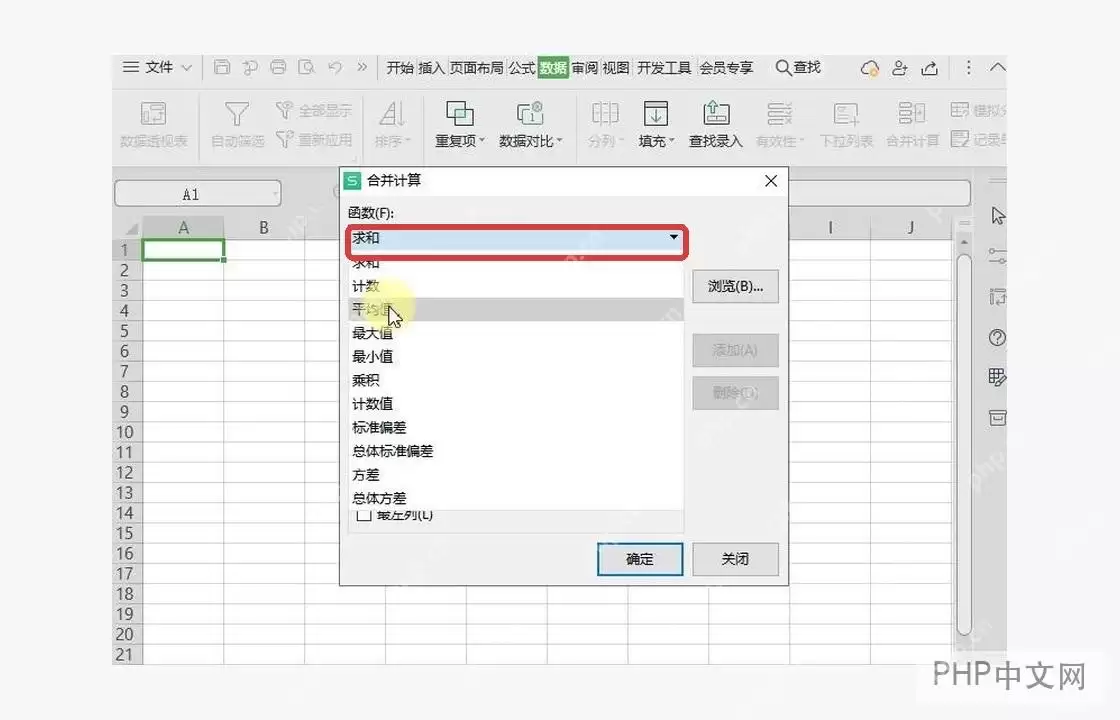Click the undo arrow icon
Viewport: 1120px width, 720px height.
pyautogui.click(x=335, y=67)
